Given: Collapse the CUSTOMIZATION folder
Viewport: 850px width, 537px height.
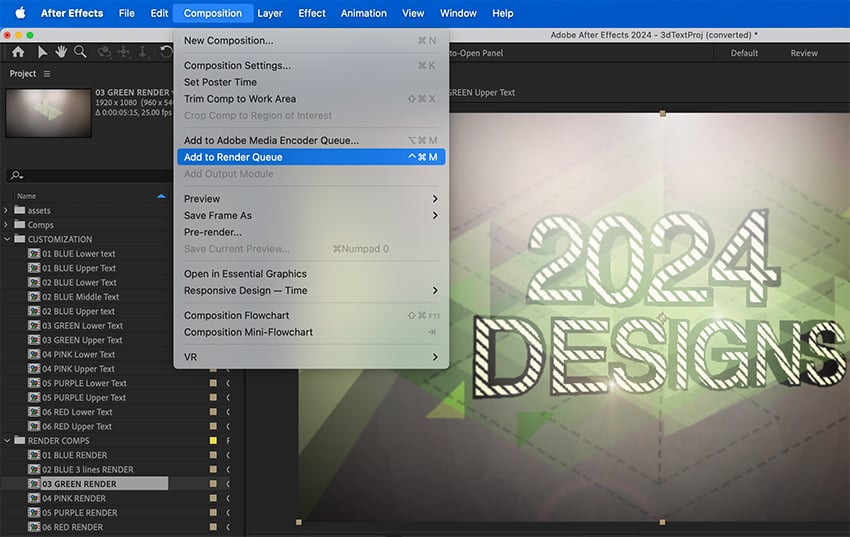Looking at the screenshot, I should [7, 239].
